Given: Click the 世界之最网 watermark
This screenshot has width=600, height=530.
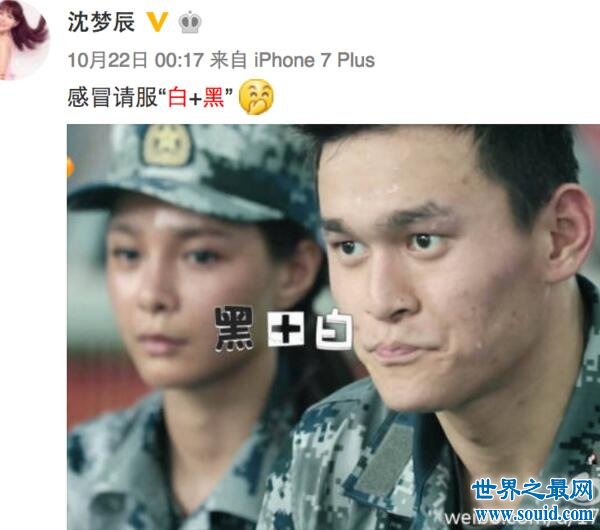Looking at the screenshot, I should [x=532, y=490].
